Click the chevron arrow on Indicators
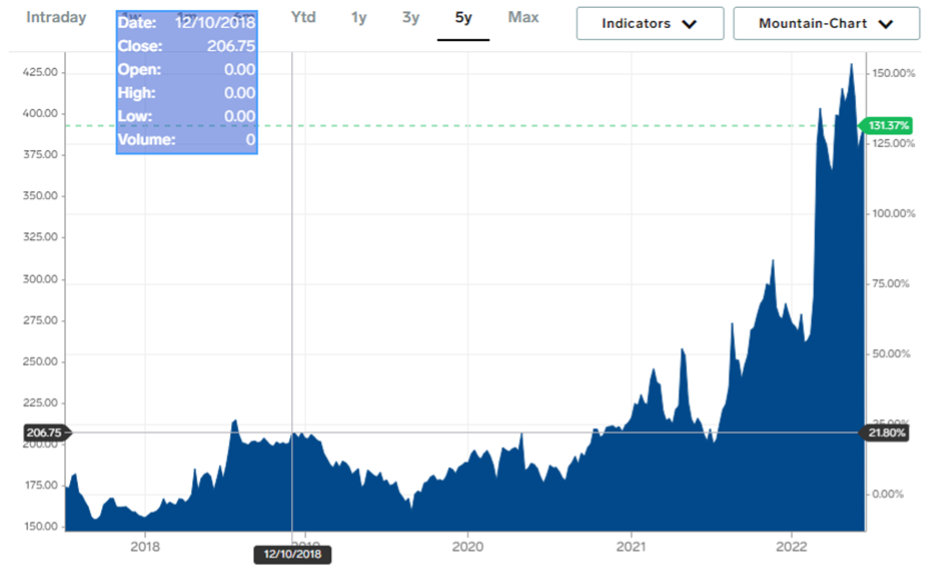 pyautogui.click(x=688, y=24)
